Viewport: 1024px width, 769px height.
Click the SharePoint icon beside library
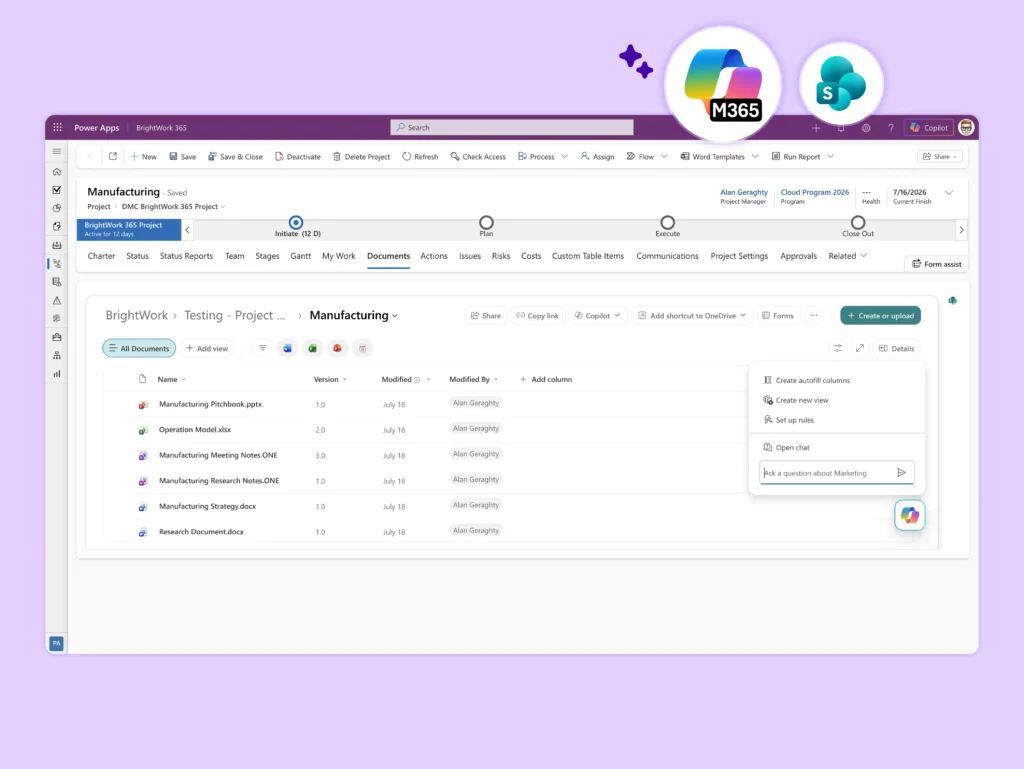tap(953, 301)
